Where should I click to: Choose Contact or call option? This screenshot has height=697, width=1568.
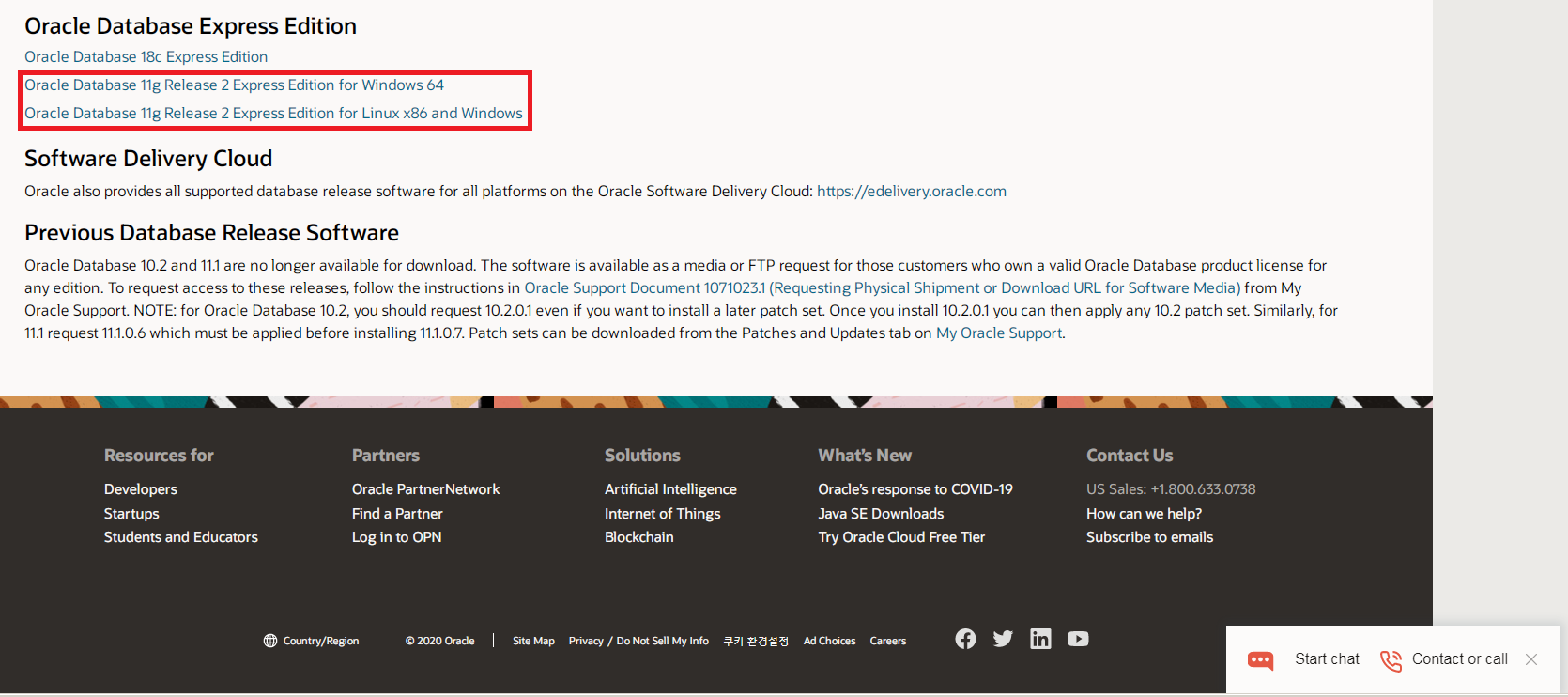tap(1460, 659)
